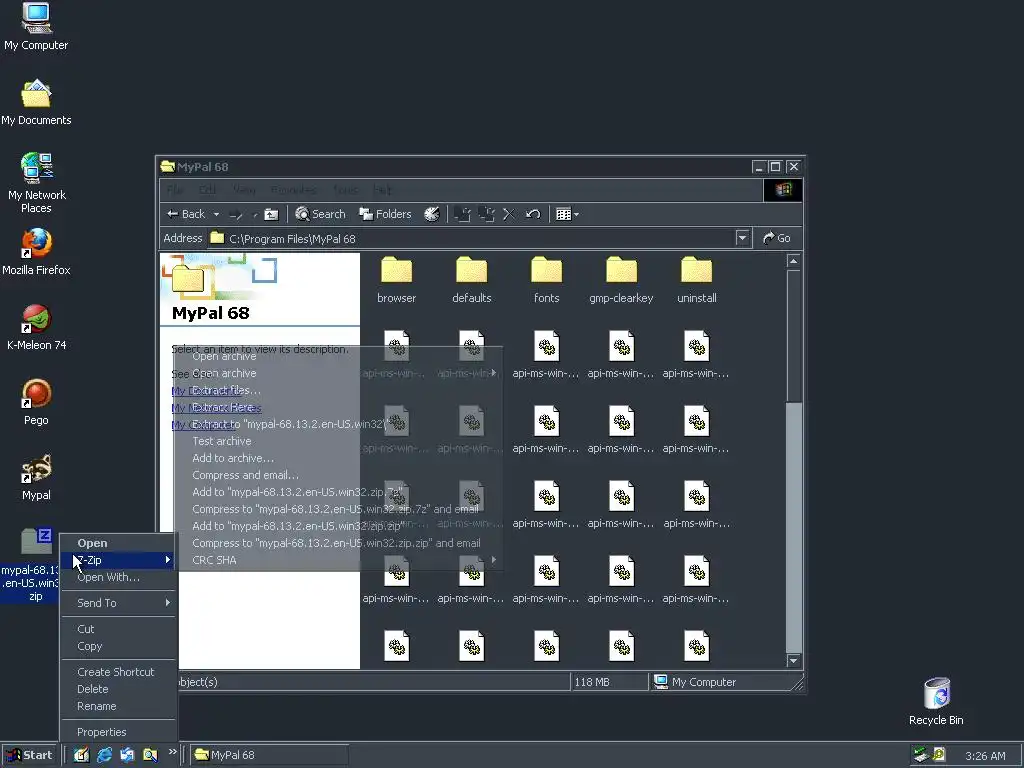Choose Compress and email... option

tap(338, 475)
